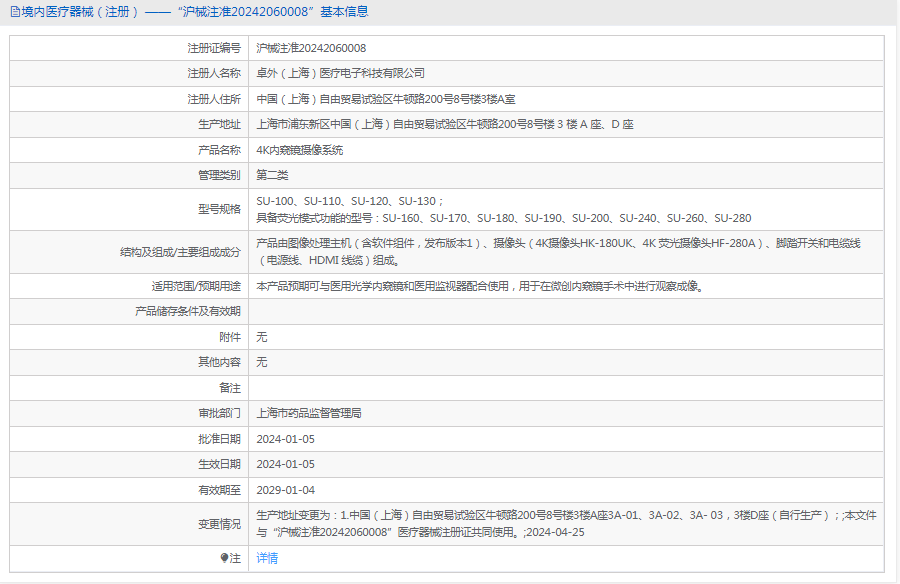
Task: Click the 第二类 management category value
Action: click(x=272, y=175)
